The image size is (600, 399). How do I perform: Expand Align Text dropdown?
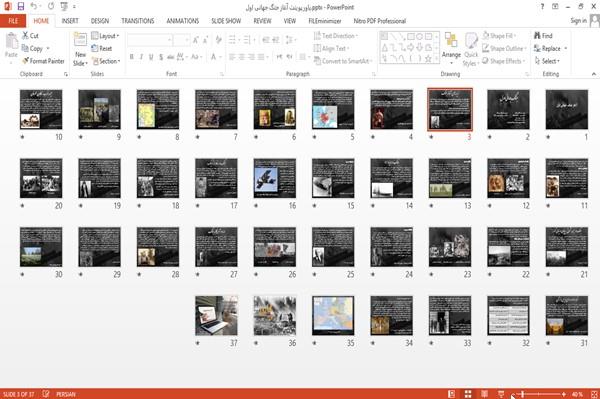tap(331, 48)
